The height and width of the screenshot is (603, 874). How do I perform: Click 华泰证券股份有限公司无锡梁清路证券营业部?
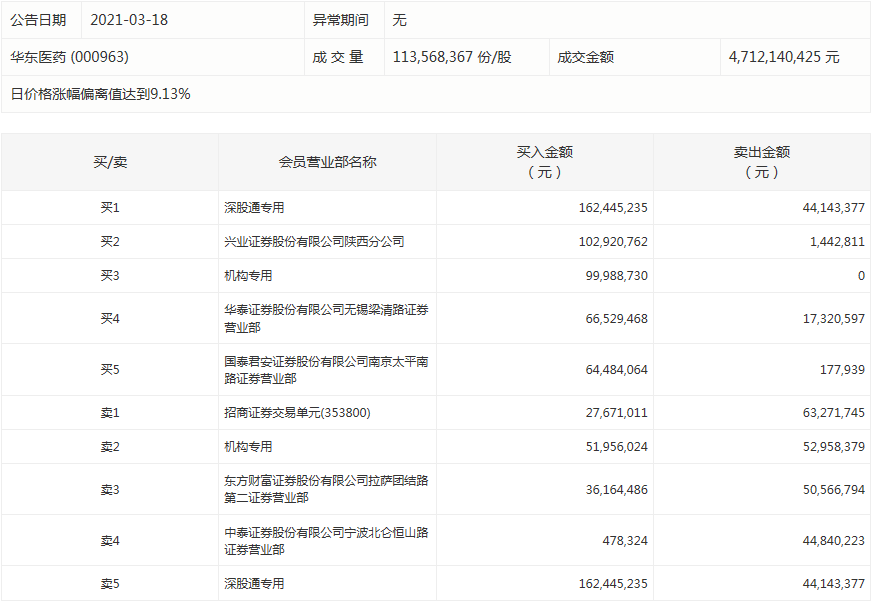pos(326,319)
